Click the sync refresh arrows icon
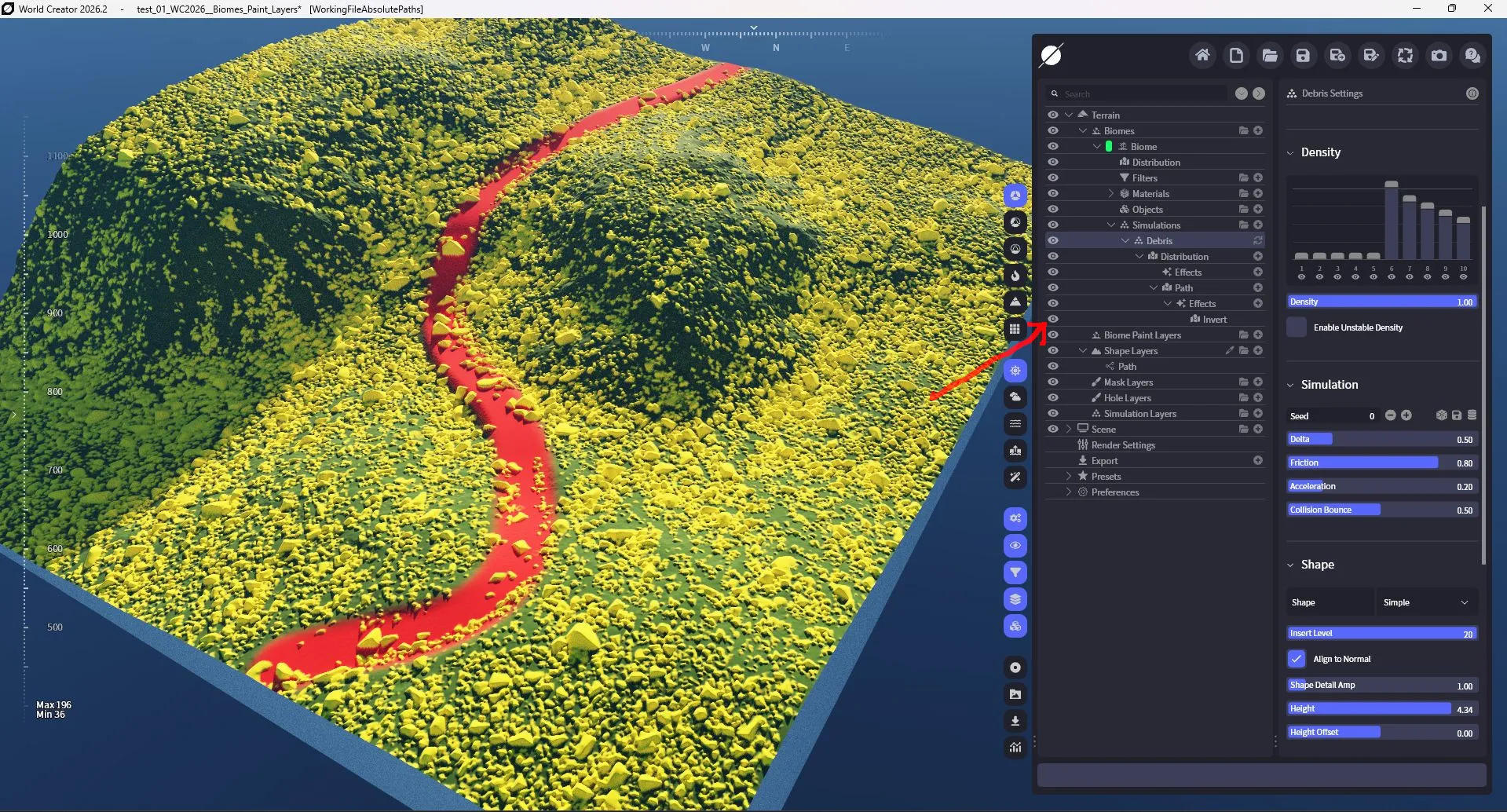The height and width of the screenshot is (812, 1507). click(x=1405, y=56)
